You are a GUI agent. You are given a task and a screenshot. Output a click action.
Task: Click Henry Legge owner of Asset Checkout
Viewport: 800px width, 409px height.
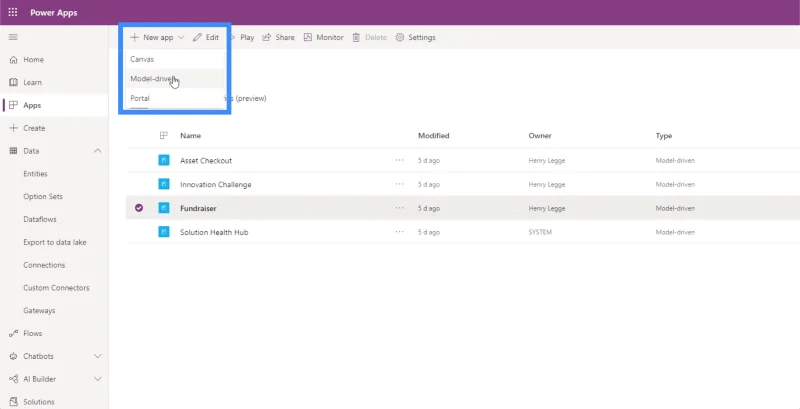tap(547, 161)
